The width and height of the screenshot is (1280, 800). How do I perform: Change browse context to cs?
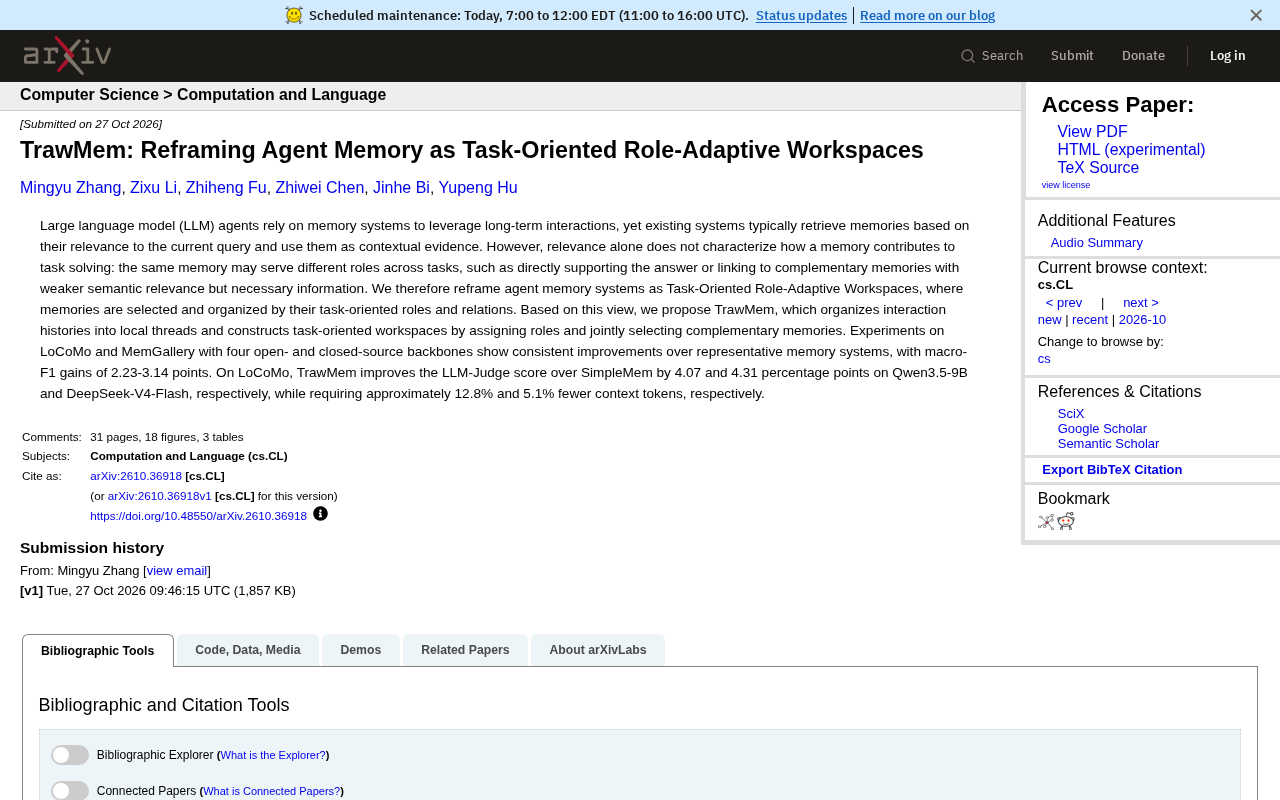pyautogui.click(x=1044, y=359)
